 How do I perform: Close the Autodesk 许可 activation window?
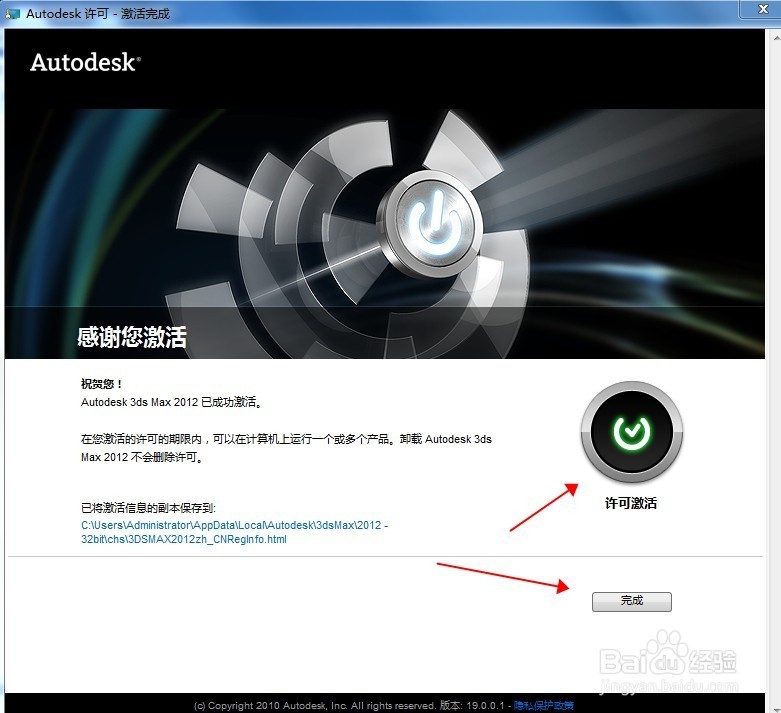tap(763, 9)
